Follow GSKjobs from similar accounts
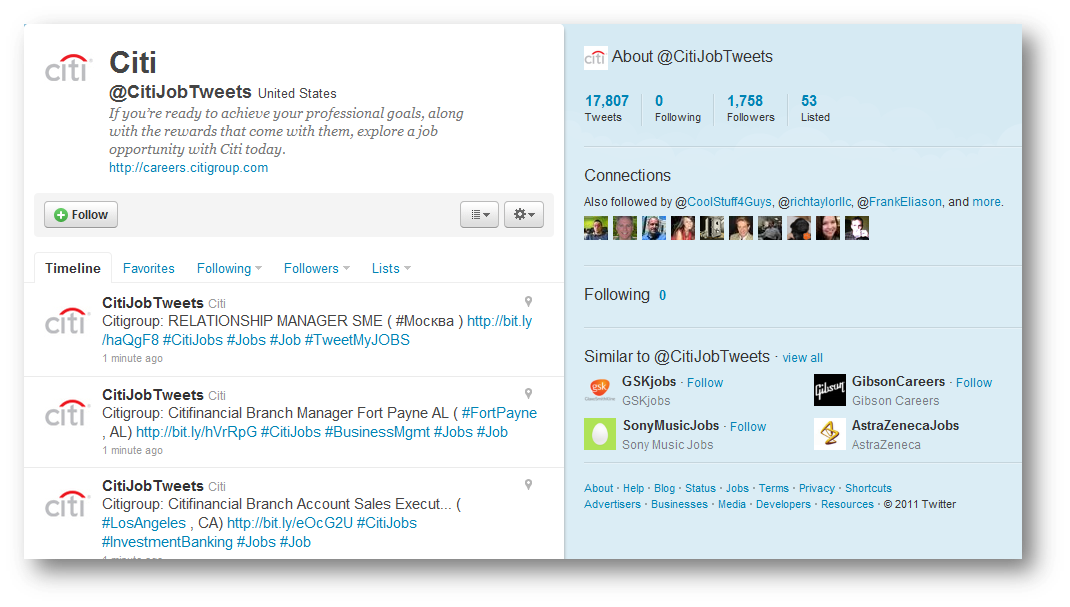Image resolution: width=1070 pixels, height=607 pixels. pyautogui.click(x=705, y=382)
